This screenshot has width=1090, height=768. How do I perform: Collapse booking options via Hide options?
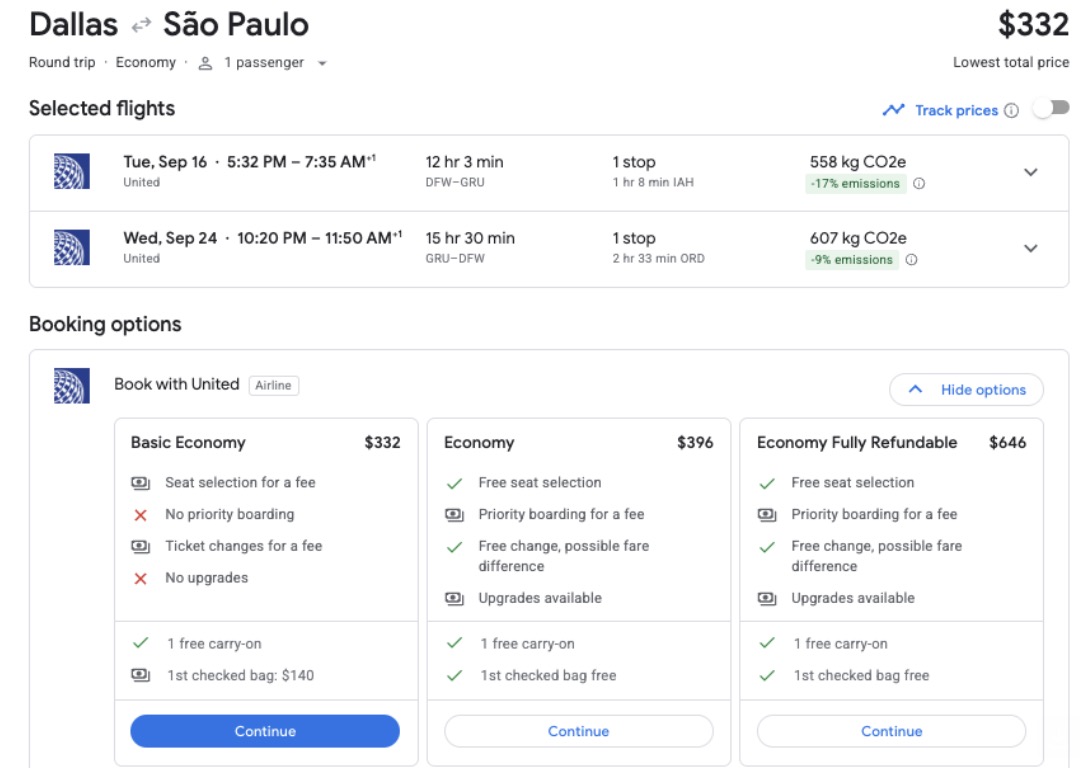965,389
